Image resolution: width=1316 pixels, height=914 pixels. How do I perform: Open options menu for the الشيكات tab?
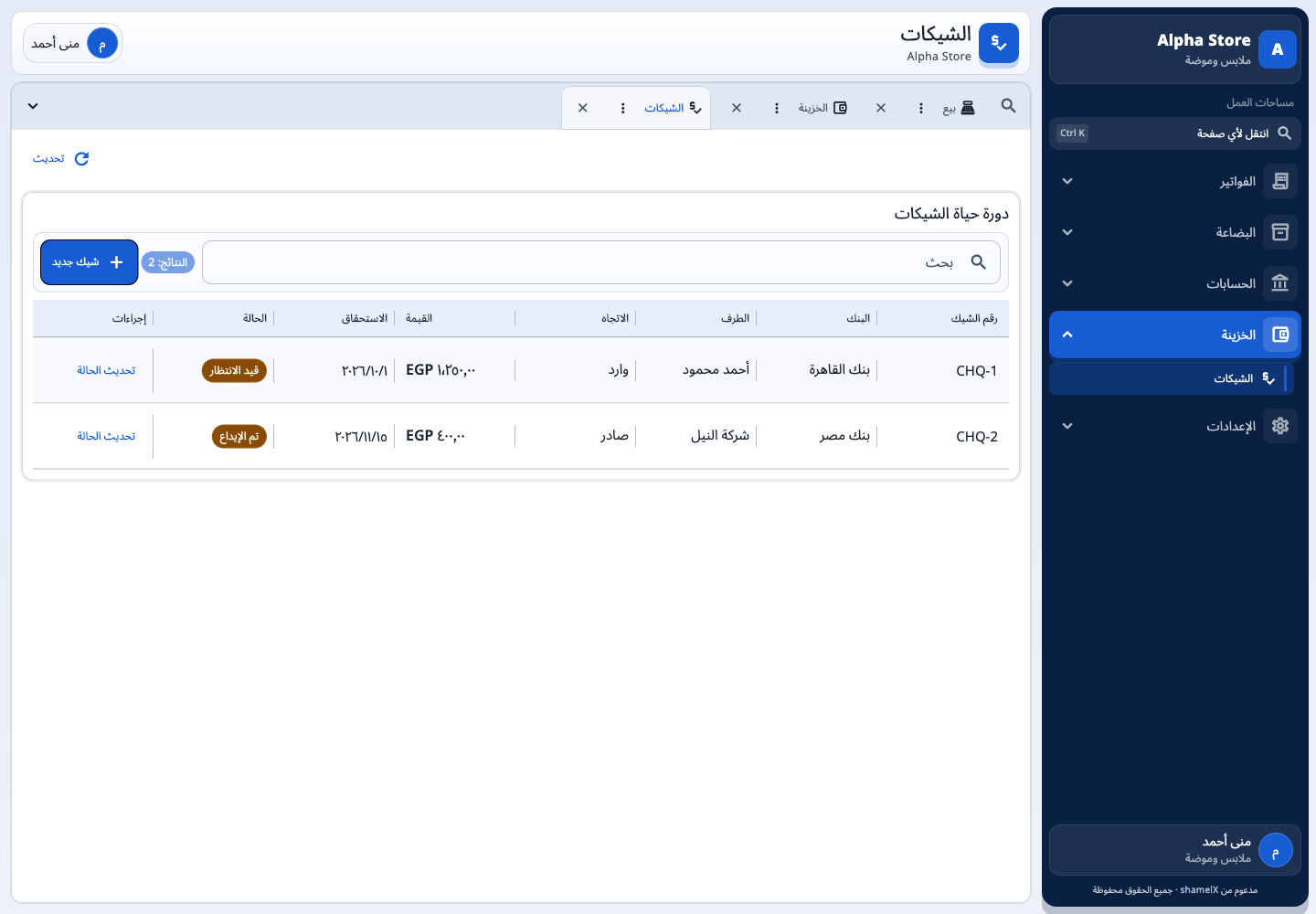tap(623, 108)
